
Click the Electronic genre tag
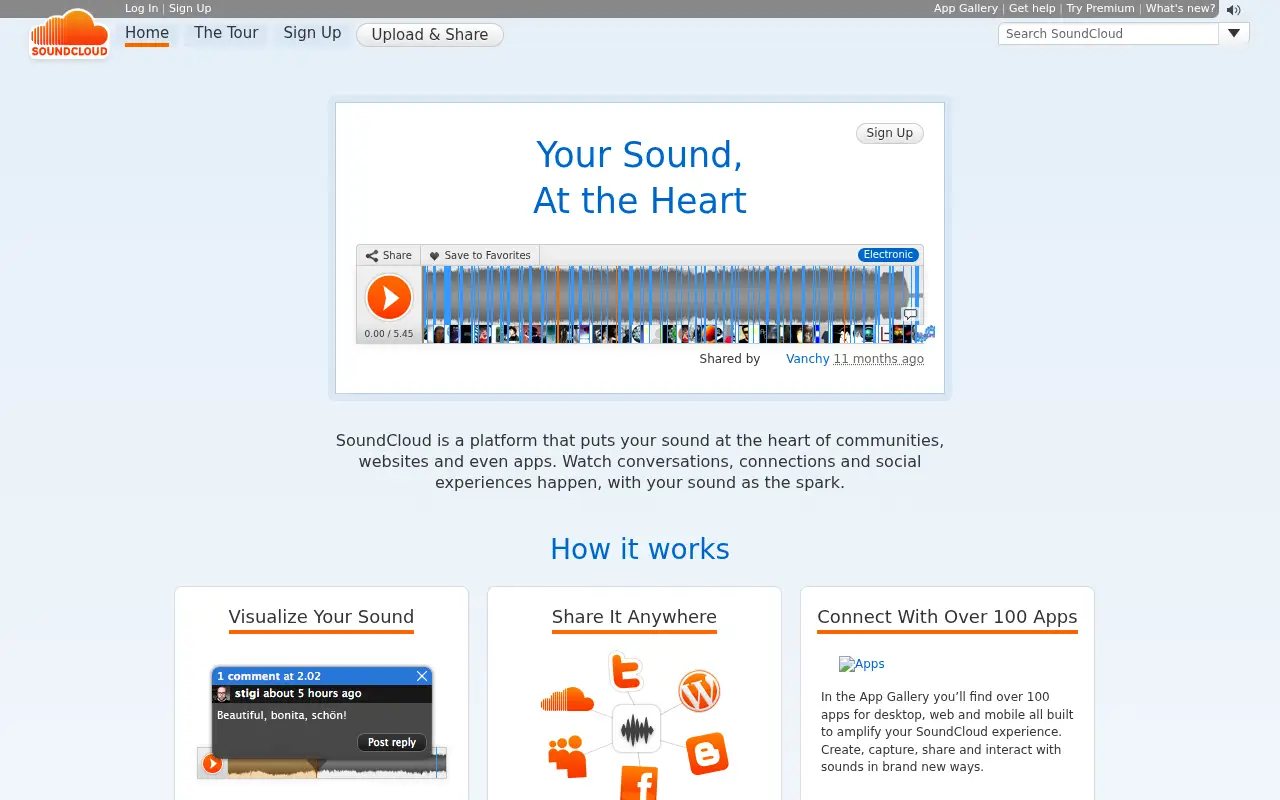pos(888,255)
